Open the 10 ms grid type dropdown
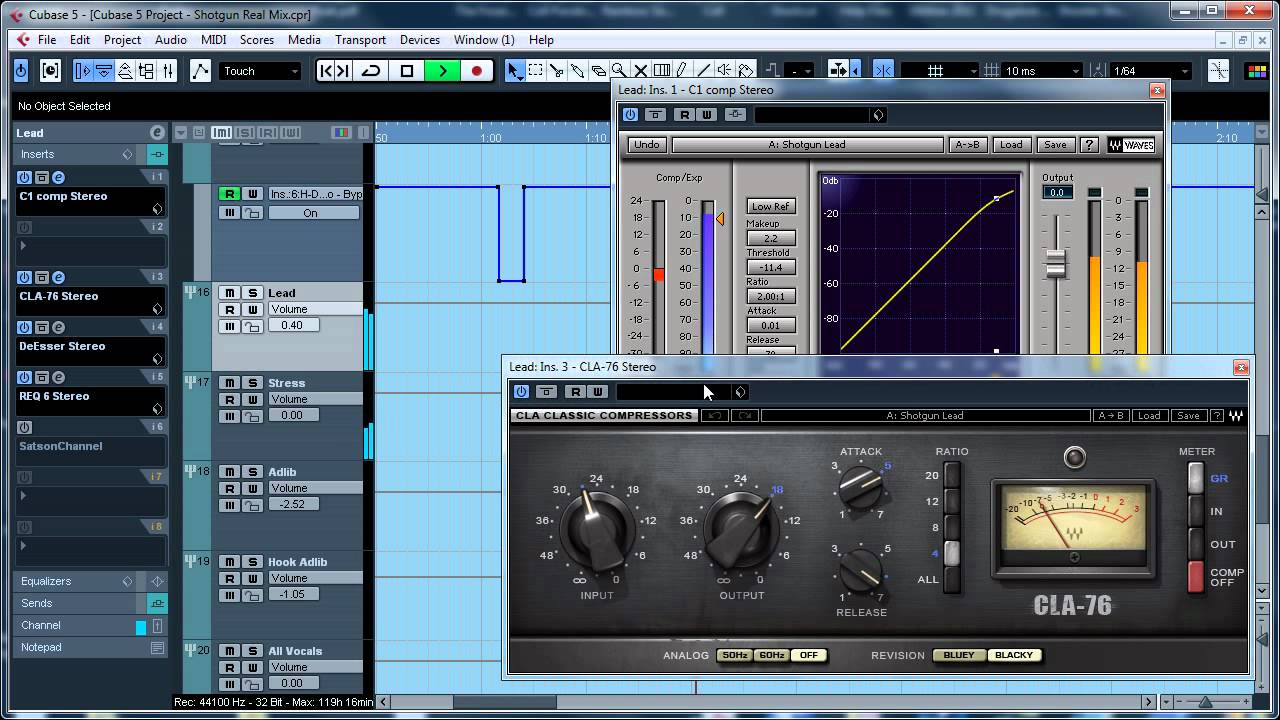This screenshot has width=1280, height=720. coord(1043,71)
